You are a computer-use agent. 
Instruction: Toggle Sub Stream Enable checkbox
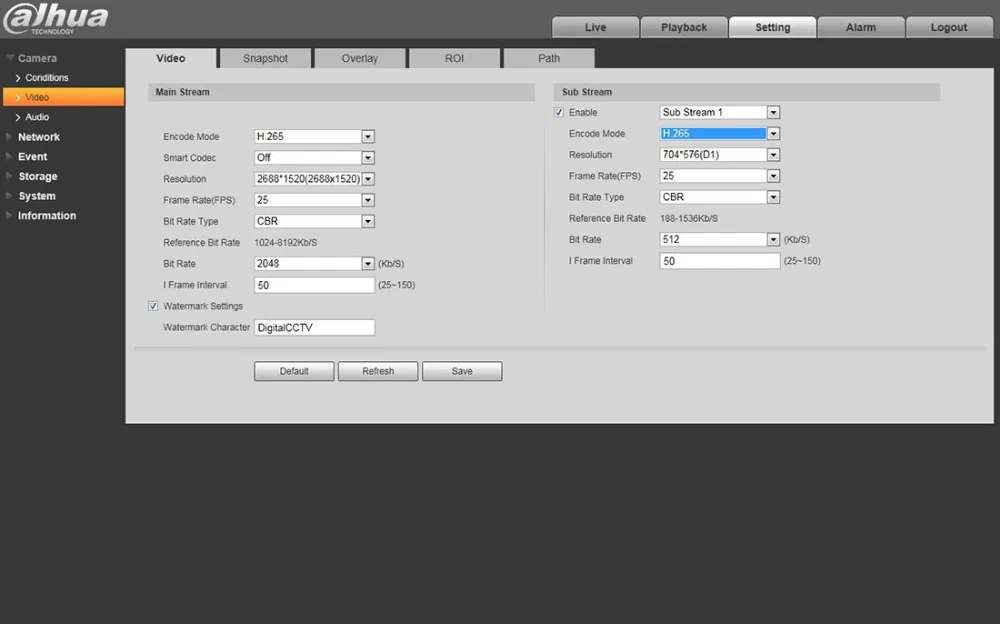pyautogui.click(x=559, y=112)
